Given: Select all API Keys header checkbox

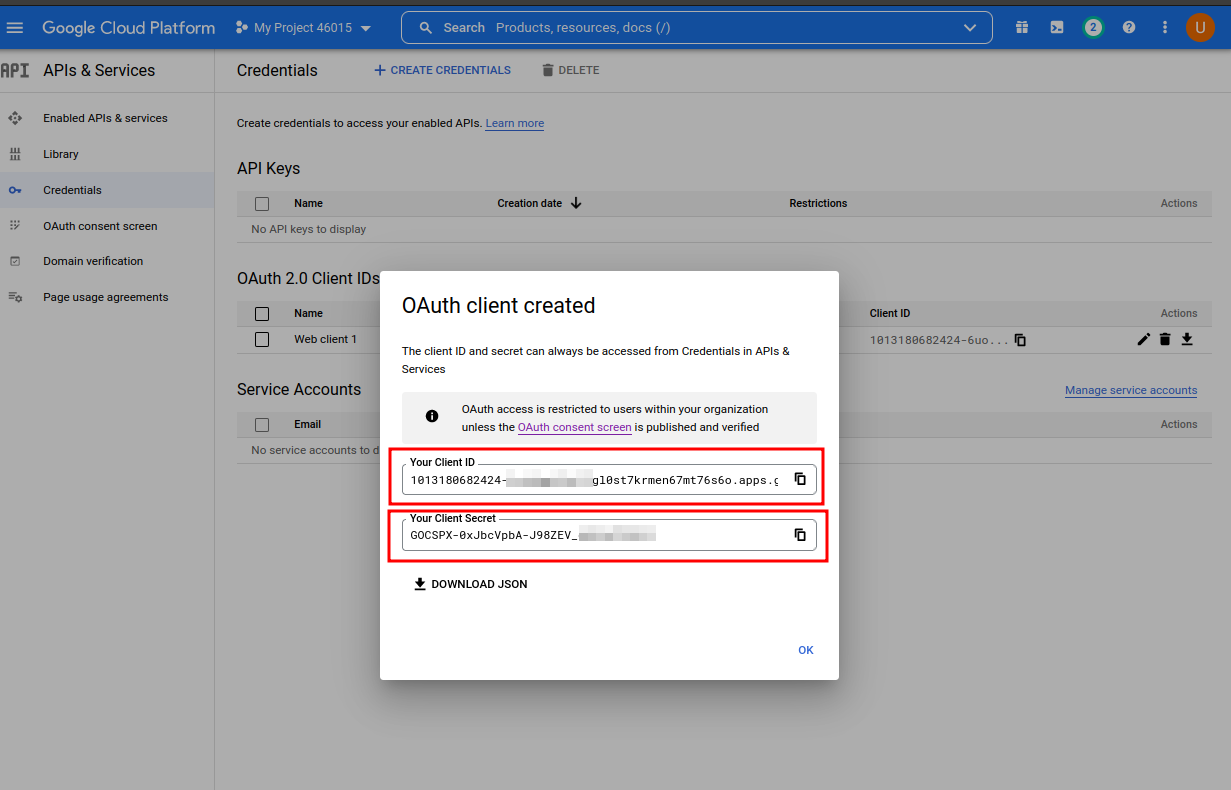Looking at the screenshot, I should point(262,203).
